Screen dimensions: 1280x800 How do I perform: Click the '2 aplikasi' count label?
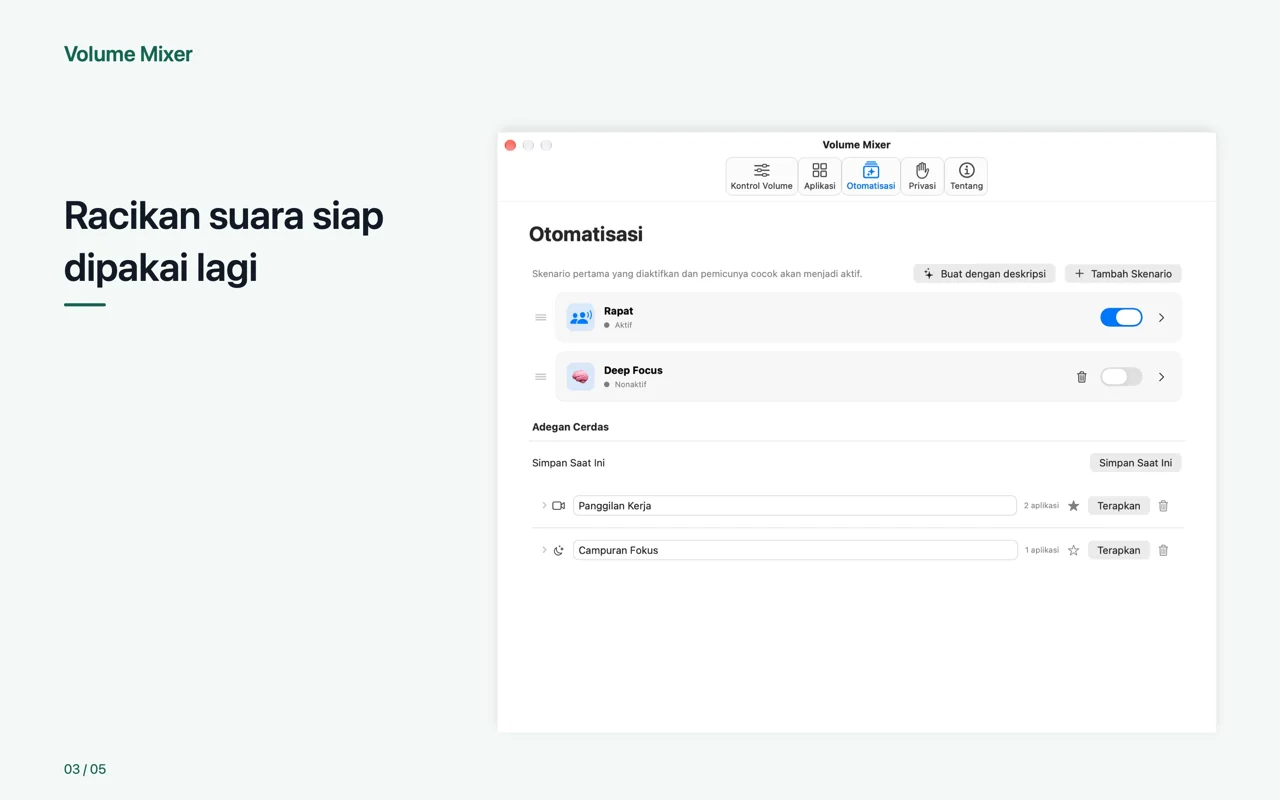[1041, 506]
